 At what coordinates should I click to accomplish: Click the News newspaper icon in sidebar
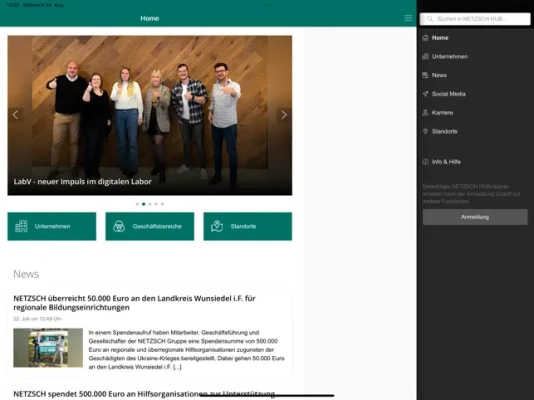pyautogui.click(x=425, y=75)
